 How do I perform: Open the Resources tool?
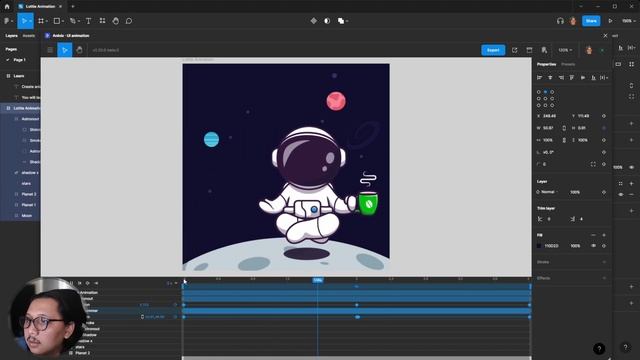[x=102, y=21]
